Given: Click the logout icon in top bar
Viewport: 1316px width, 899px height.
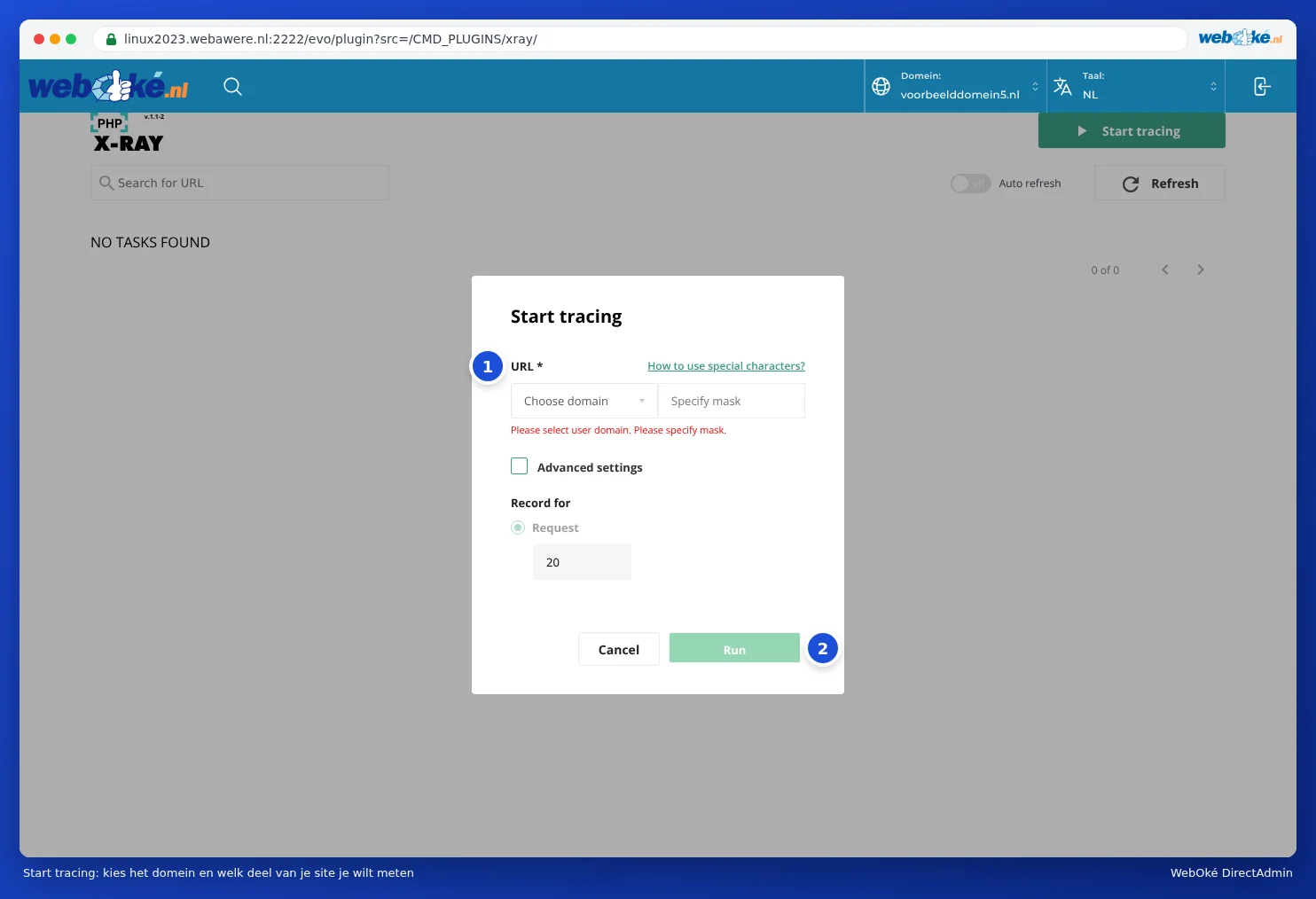Looking at the screenshot, I should point(1262,86).
